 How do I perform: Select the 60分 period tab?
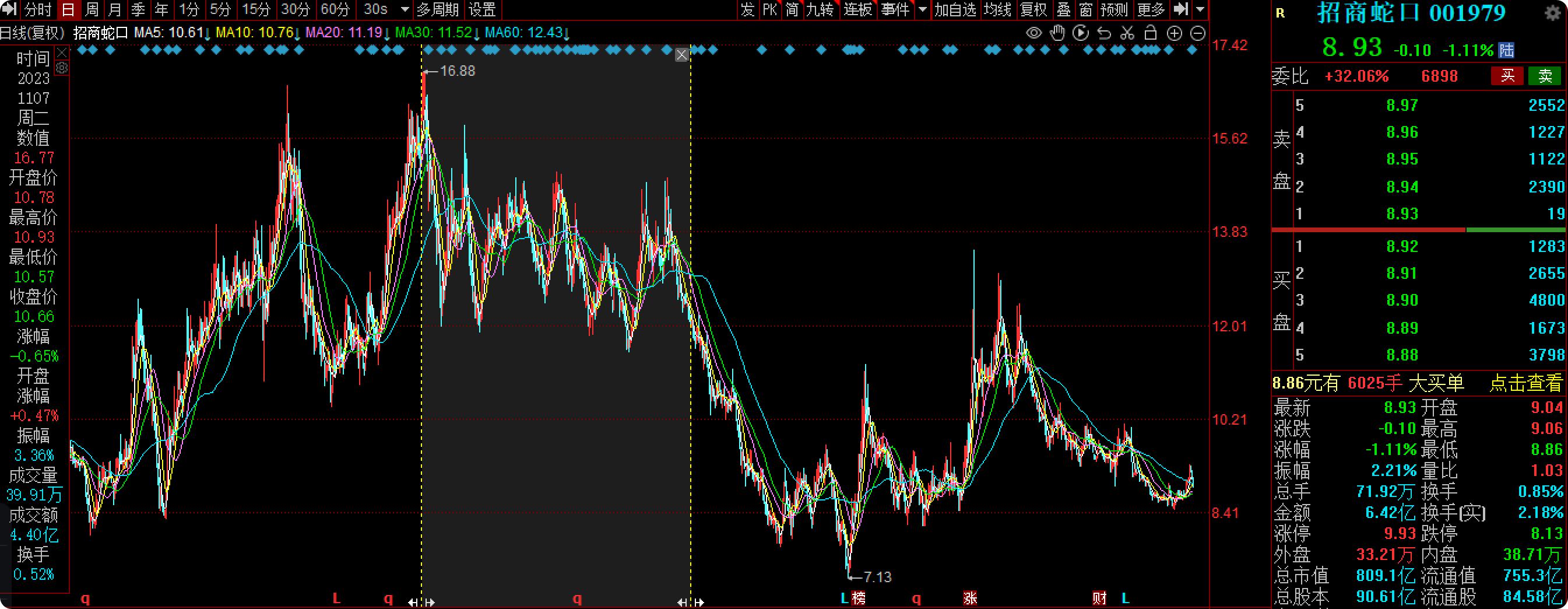(x=335, y=10)
